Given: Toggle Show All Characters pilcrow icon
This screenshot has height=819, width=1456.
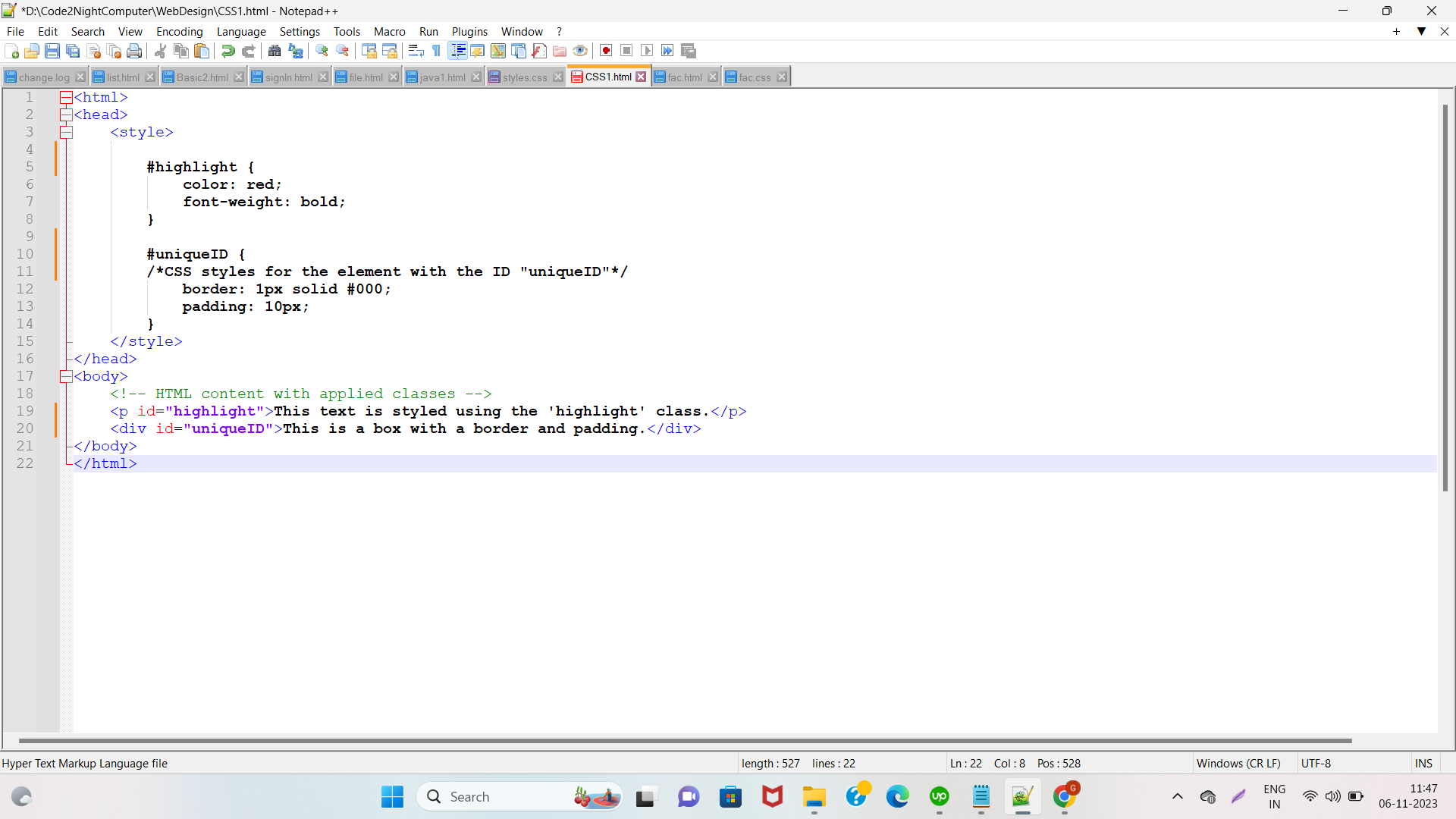Looking at the screenshot, I should tap(437, 51).
